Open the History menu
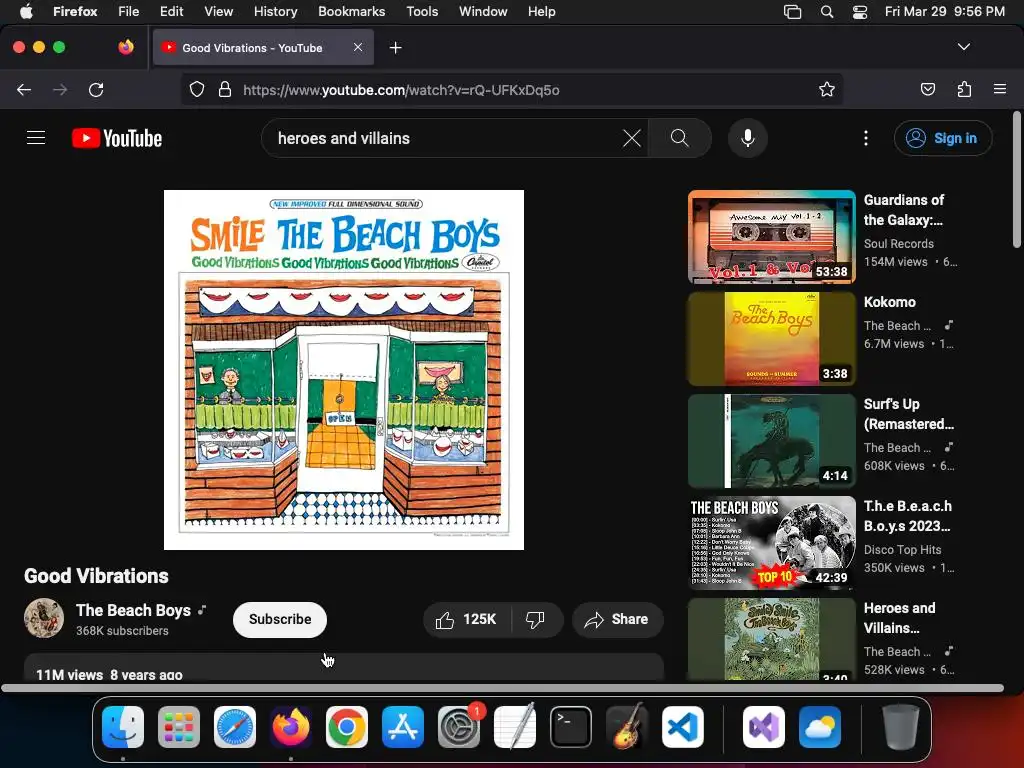This screenshot has width=1024, height=768. pos(275,11)
